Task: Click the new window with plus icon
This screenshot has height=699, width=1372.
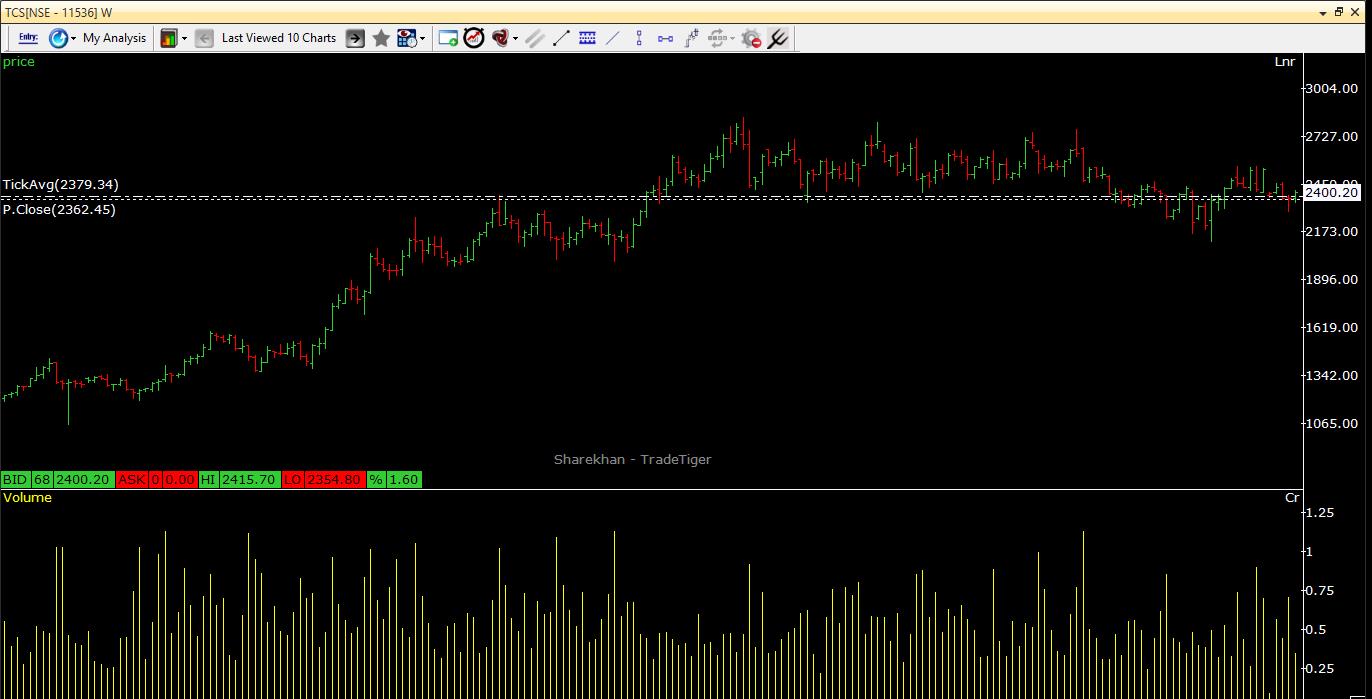Action: tap(448, 38)
